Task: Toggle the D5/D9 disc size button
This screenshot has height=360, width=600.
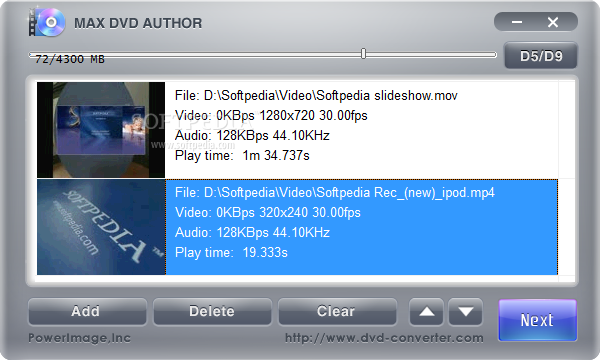Action: tap(541, 56)
